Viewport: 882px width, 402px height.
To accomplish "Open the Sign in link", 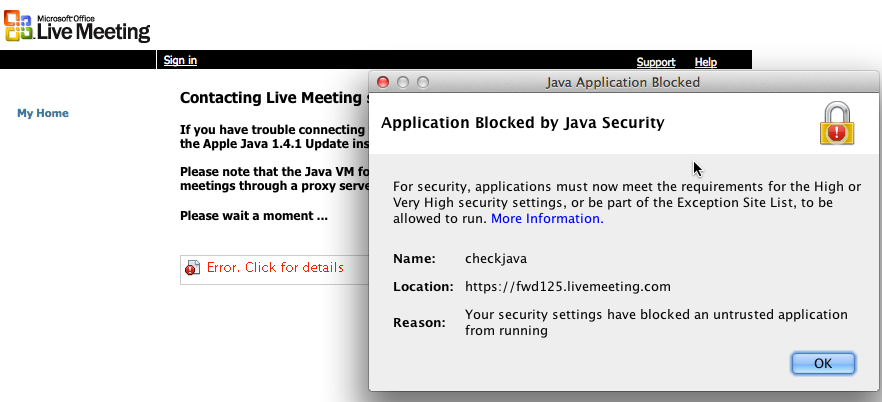I will coord(180,61).
